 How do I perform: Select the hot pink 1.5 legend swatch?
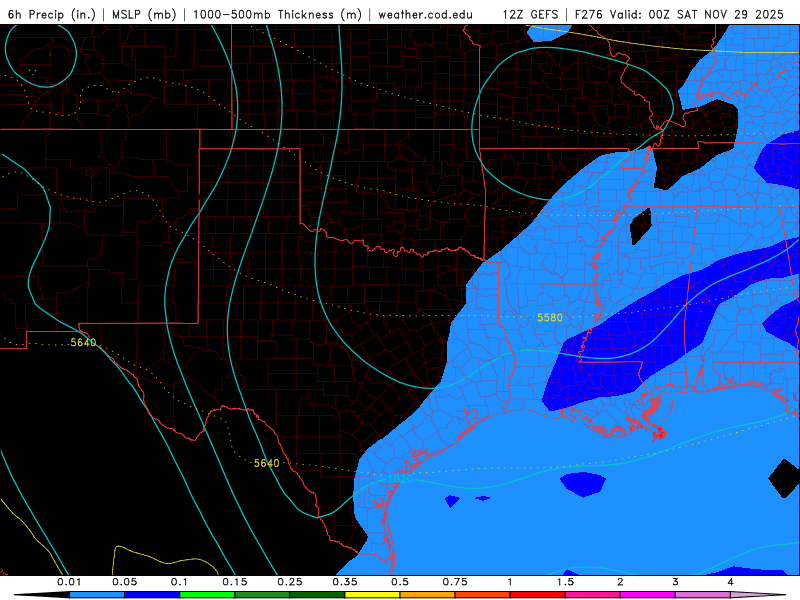pos(593,595)
